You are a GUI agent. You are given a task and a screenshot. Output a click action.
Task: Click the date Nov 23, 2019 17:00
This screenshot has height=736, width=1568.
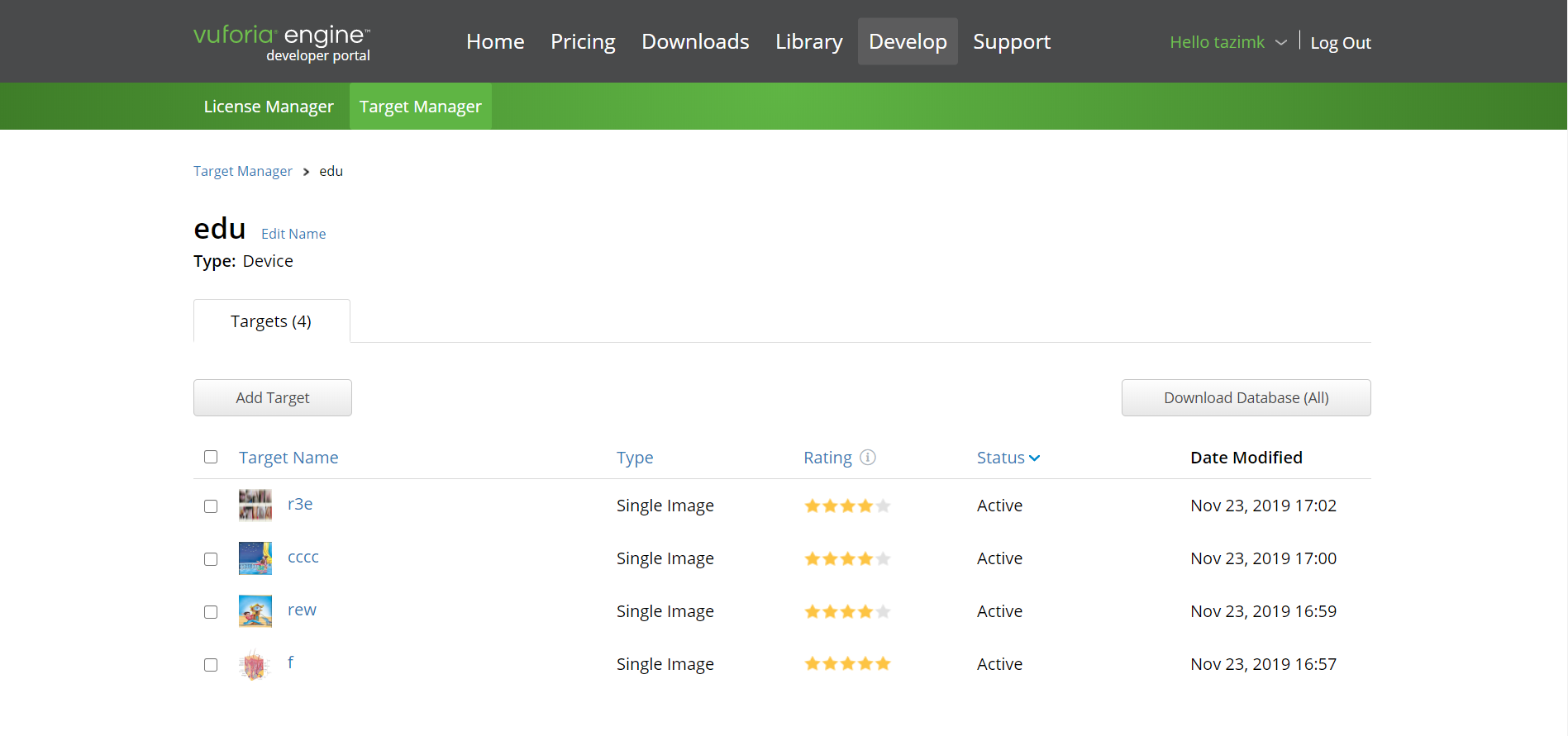[x=1263, y=558]
